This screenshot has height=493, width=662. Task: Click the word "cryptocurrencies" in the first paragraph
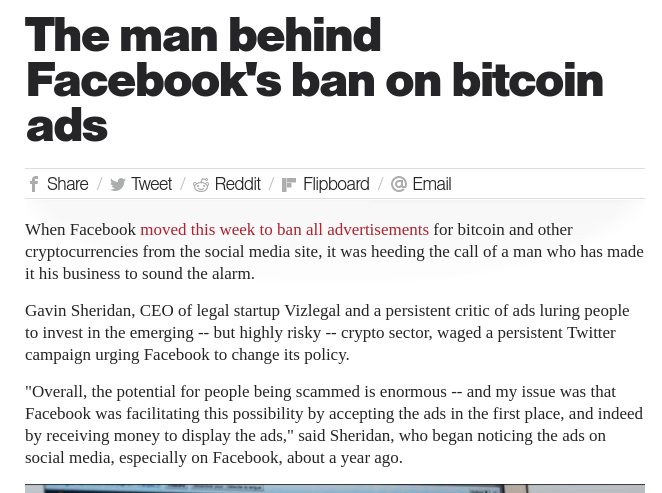click(x=83, y=252)
